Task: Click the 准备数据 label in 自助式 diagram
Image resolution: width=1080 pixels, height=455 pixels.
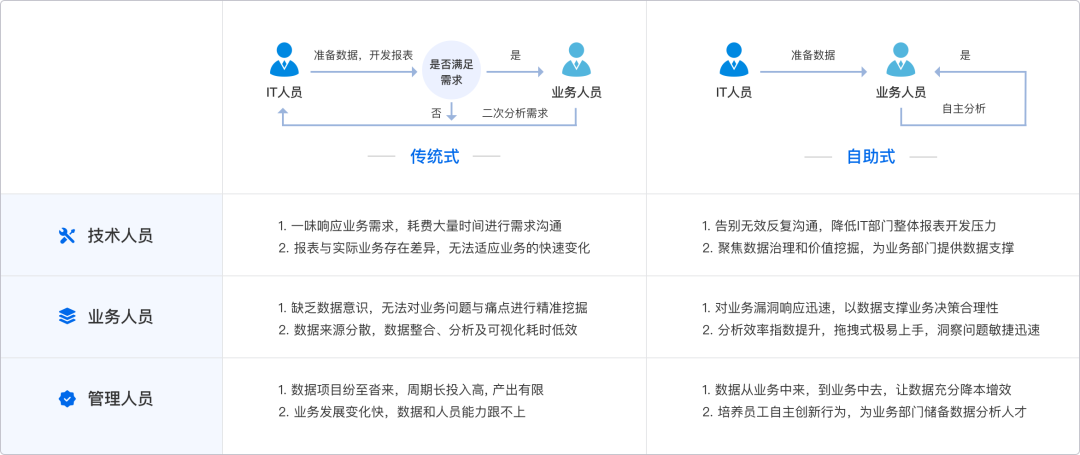Action: [x=813, y=55]
